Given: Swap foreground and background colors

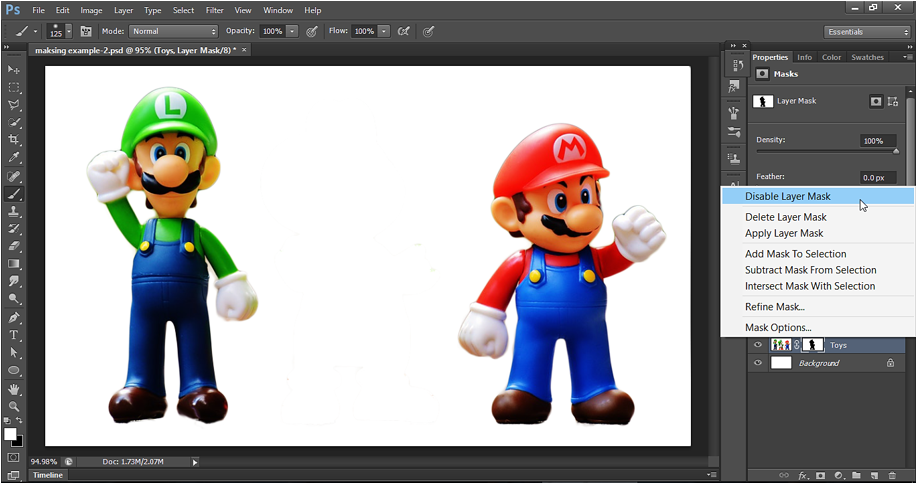Looking at the screenshot, I should click(x=19, y=421).
